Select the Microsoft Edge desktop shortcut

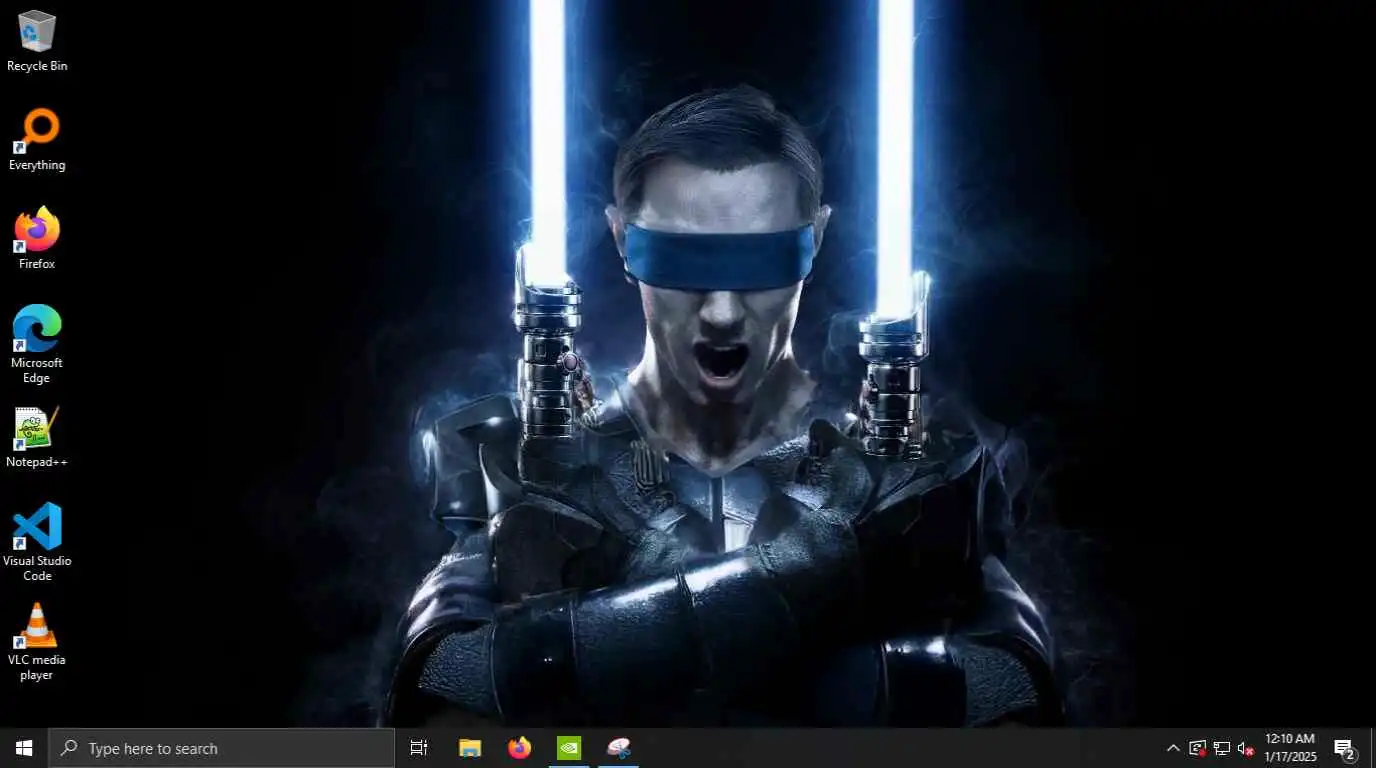click(37, 345)
